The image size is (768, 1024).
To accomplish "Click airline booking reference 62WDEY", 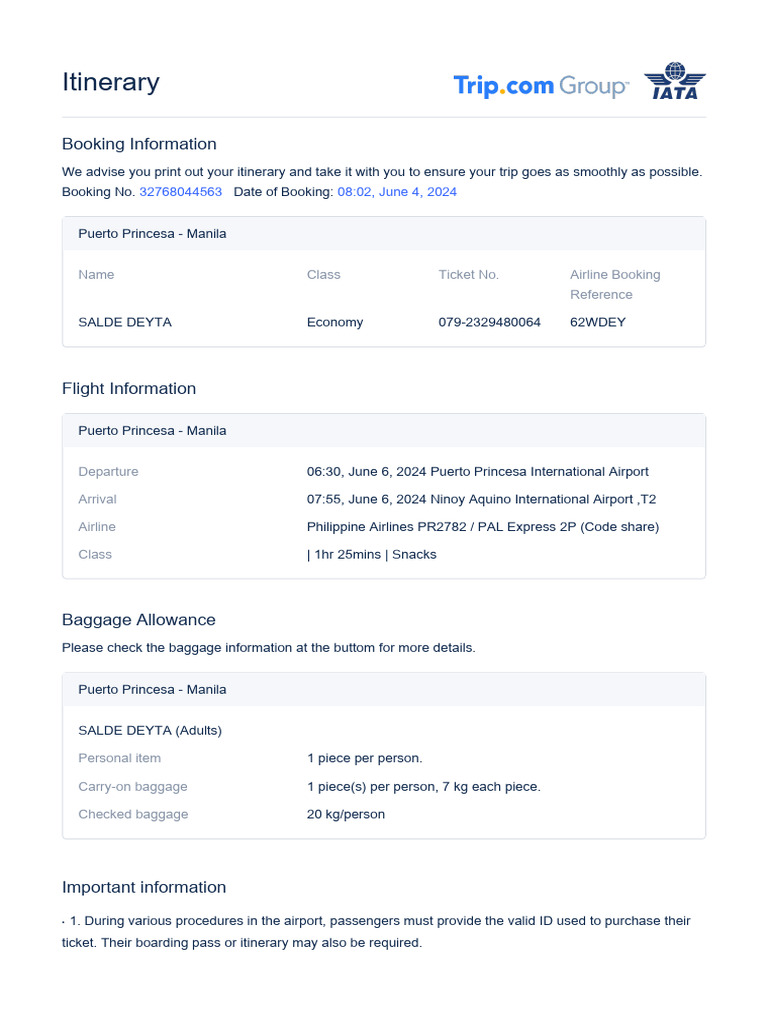I will tap(597, 322).
